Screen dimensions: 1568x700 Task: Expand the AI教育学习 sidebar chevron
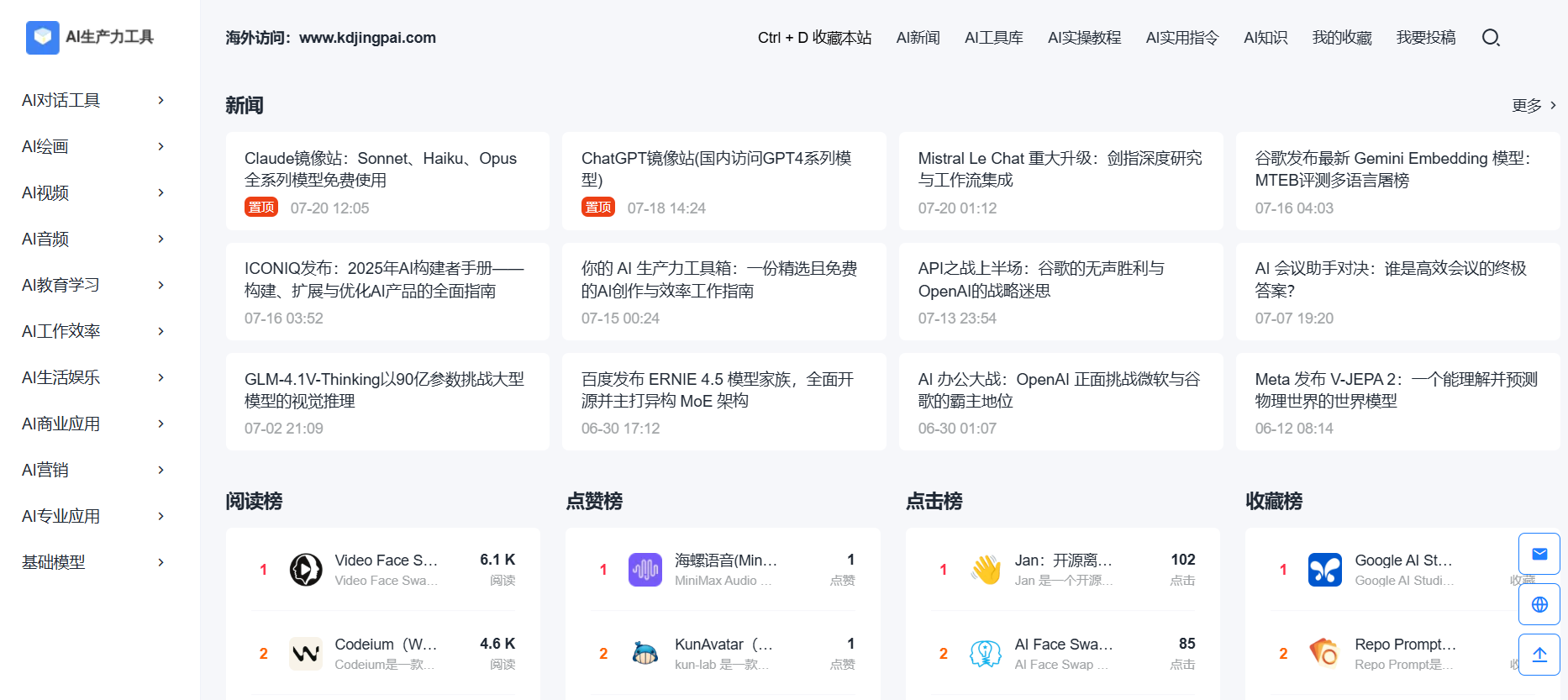coord(160,286)
